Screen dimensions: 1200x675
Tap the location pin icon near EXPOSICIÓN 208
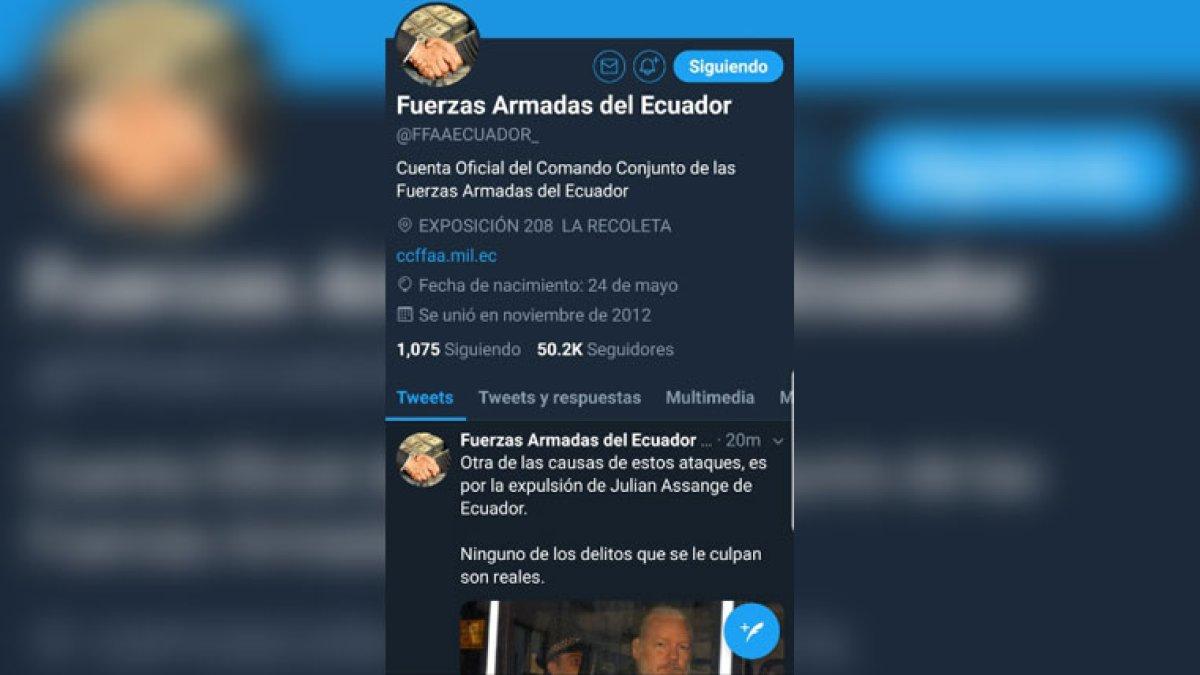tap(404, 226)
